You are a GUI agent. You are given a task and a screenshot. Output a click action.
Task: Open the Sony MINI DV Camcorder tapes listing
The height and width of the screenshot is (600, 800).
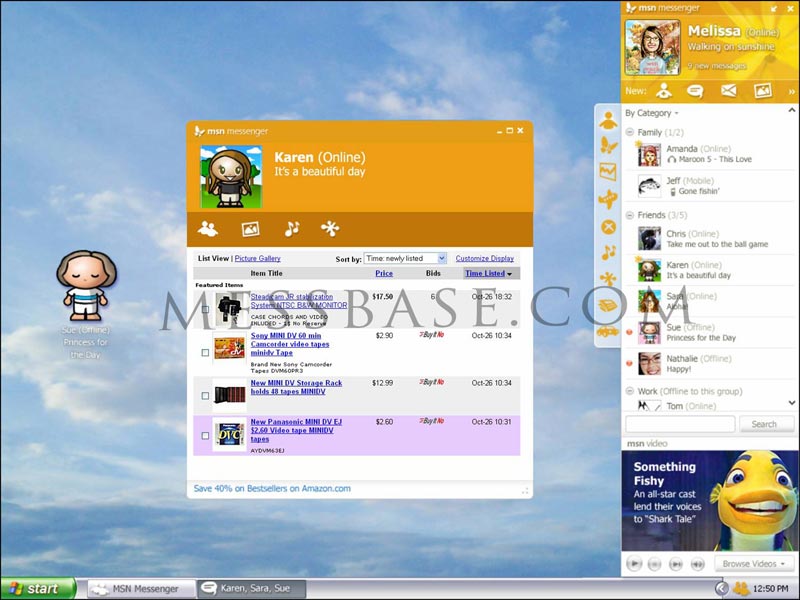pos(290,344)
